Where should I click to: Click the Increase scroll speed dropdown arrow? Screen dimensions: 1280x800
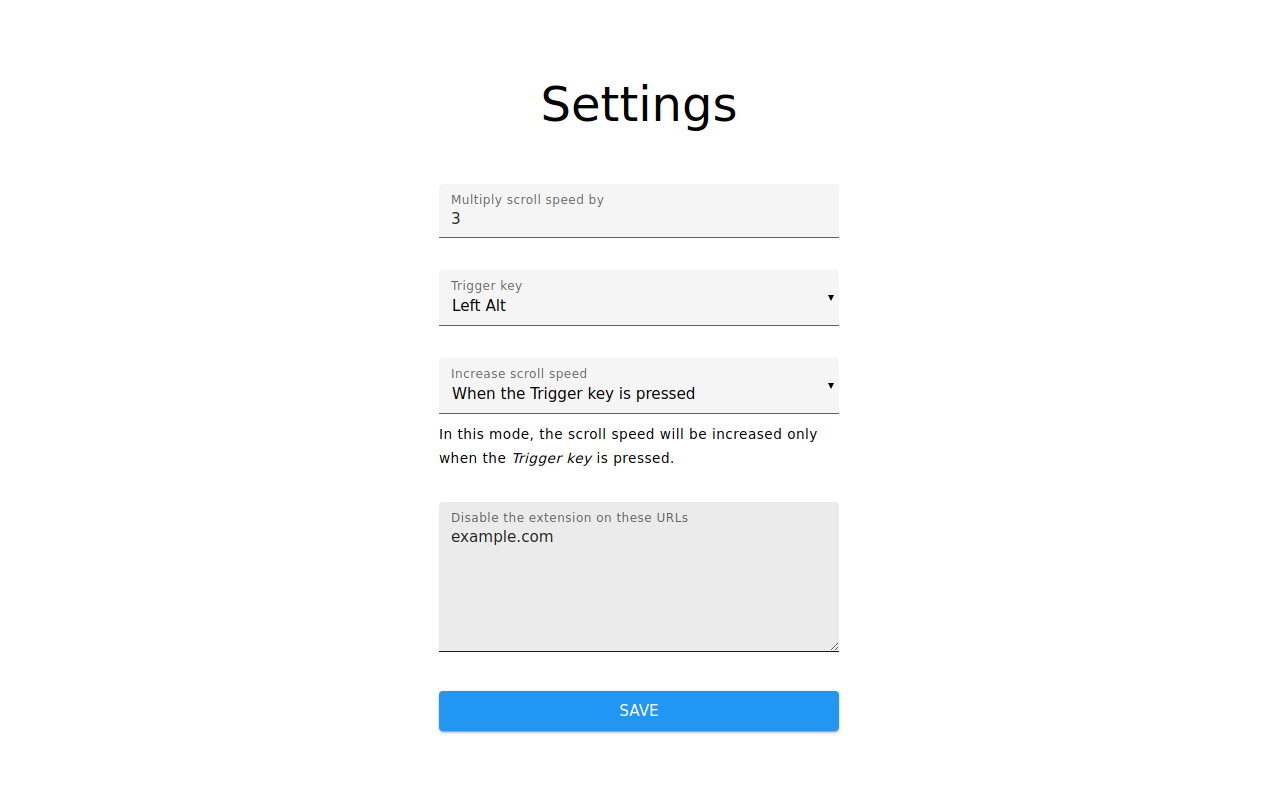click(830, 386)
